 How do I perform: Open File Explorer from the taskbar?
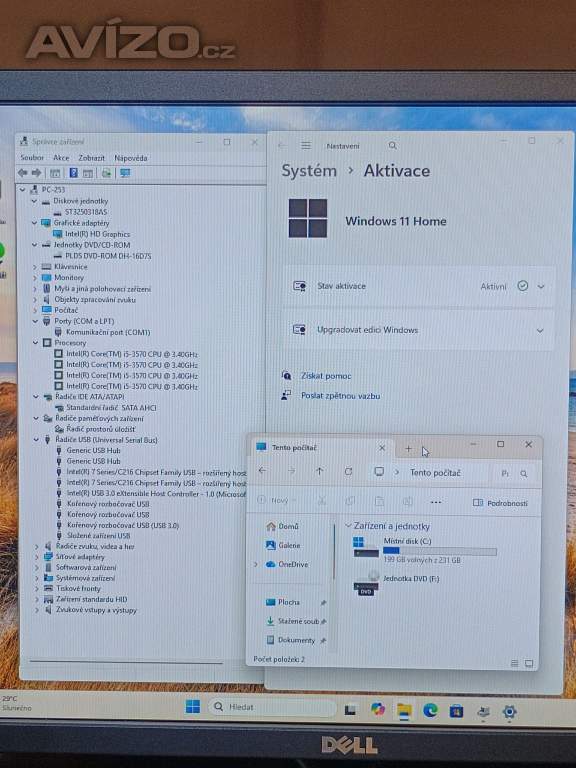point(404,710)
